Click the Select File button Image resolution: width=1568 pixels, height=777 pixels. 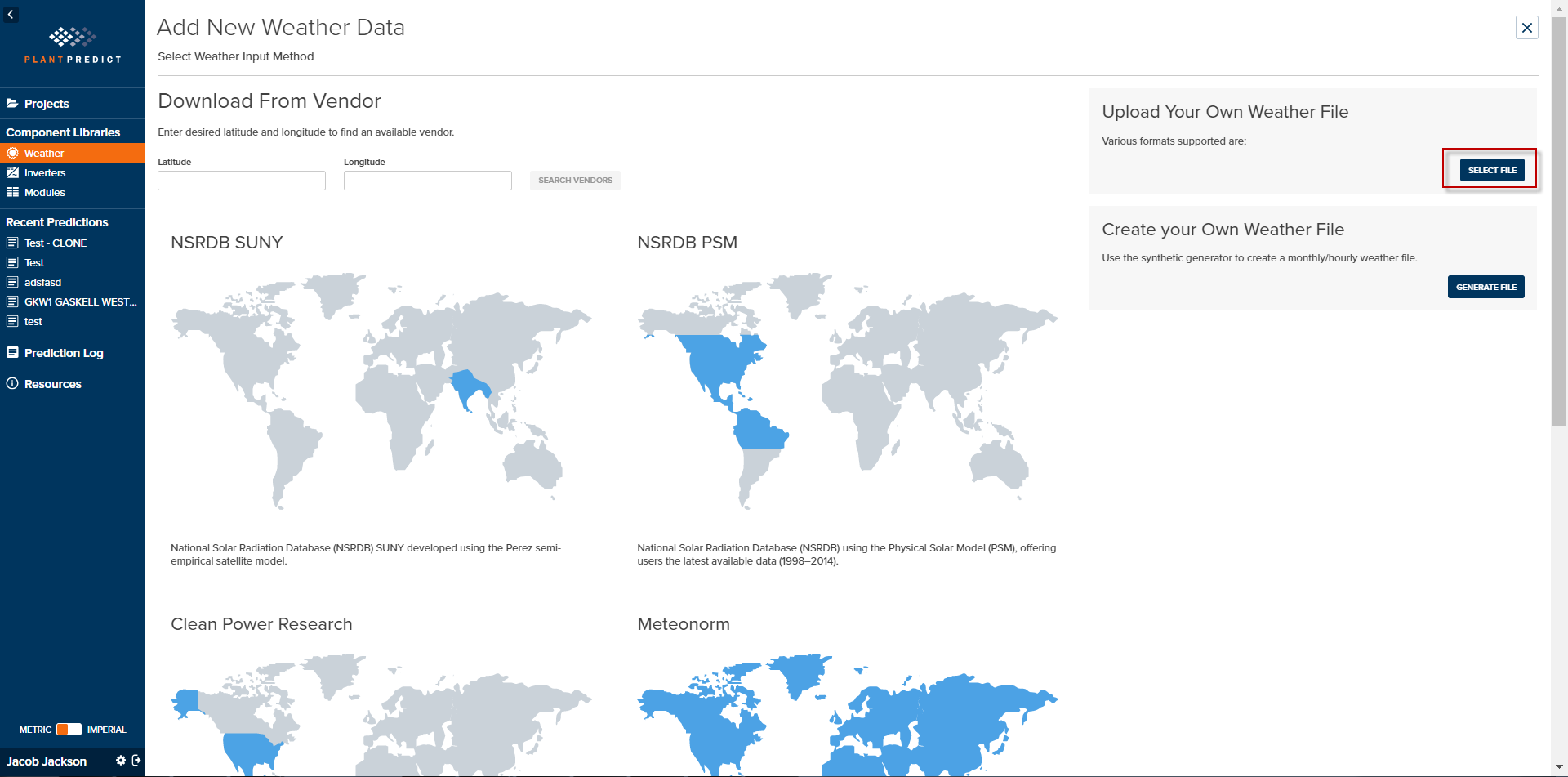pyautogui.click(x=1492, y=170)
